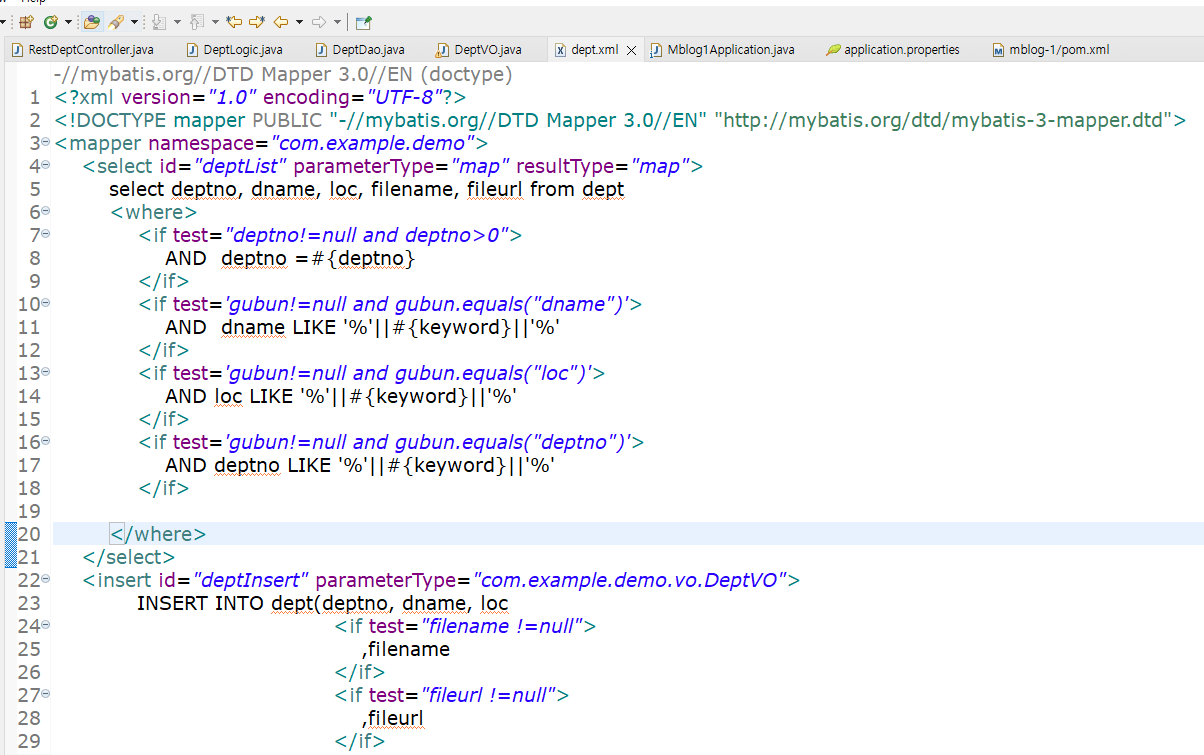This screenshot has width=1204, height=755.
Task: Collapse the where element fold on line 6
Action: 46,212
